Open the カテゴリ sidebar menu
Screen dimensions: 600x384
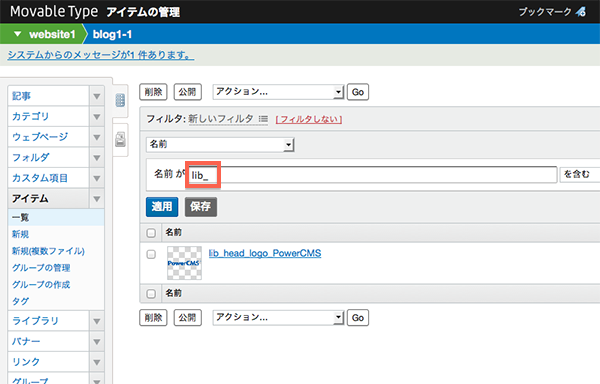(49, 117)
